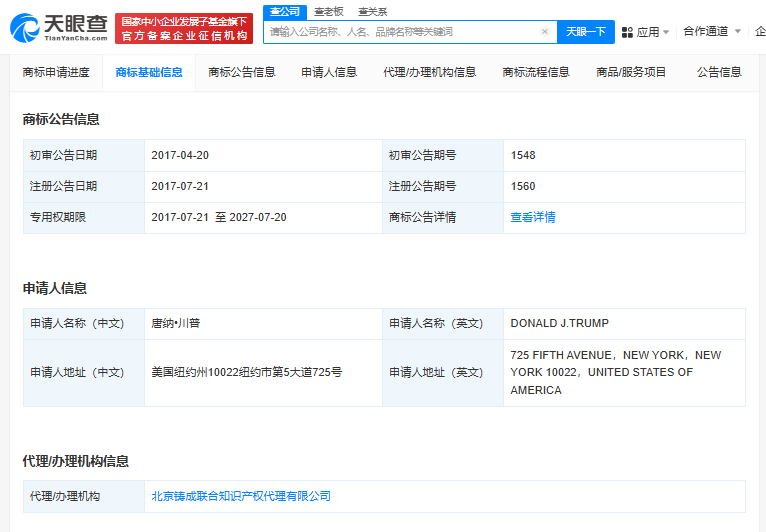This screenshot has height=532, width=766.
Task: Switch to the 查老板 search tab
Action: (328, 12)
